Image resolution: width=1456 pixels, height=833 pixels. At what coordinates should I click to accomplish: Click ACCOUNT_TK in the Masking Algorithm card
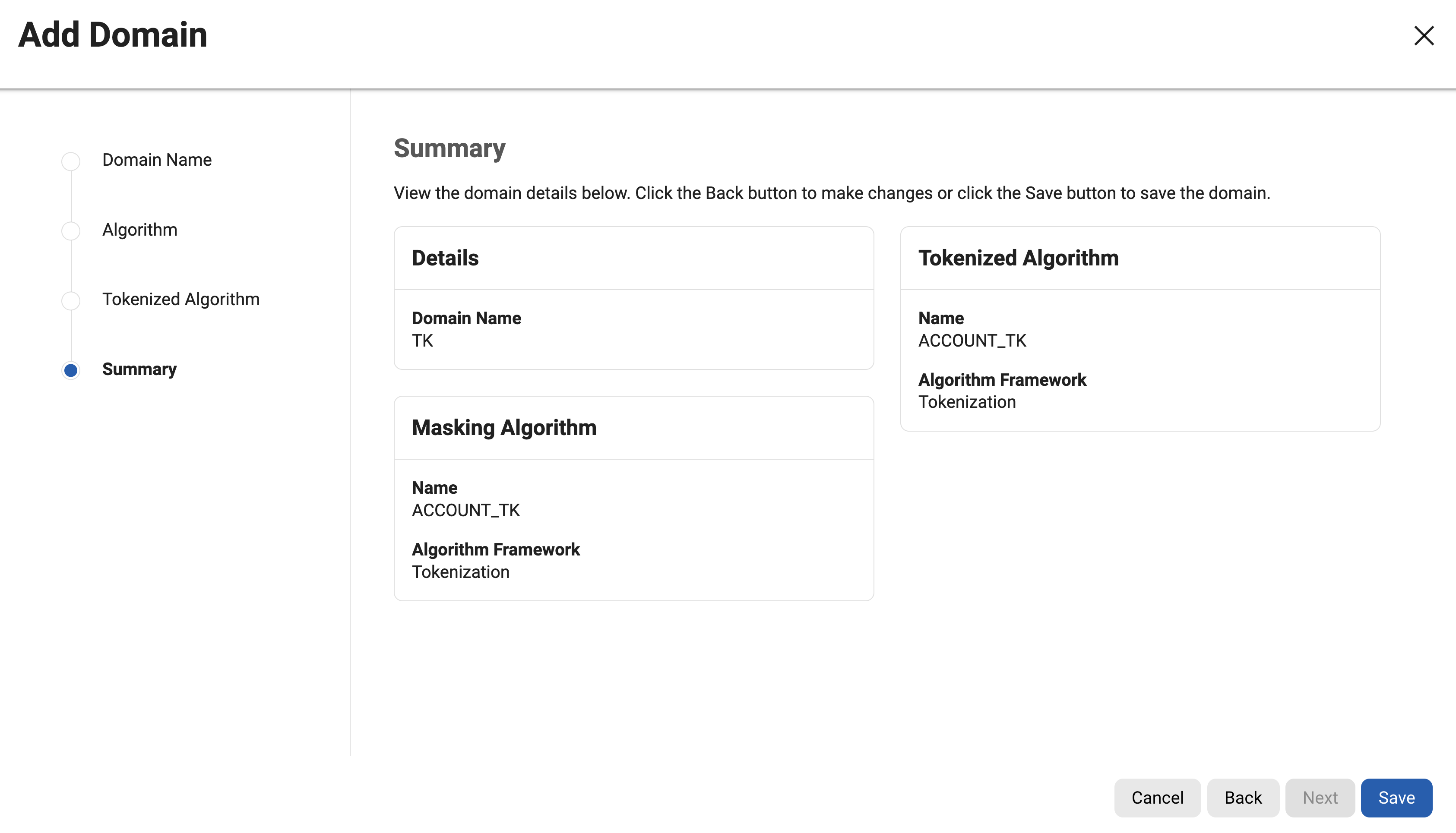(x=466, y=510)
